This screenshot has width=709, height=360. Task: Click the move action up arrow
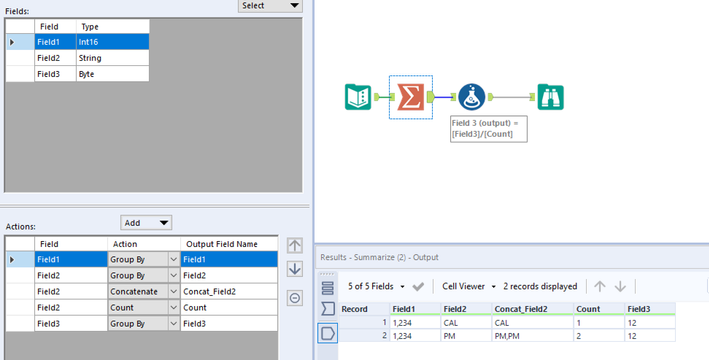295,246
